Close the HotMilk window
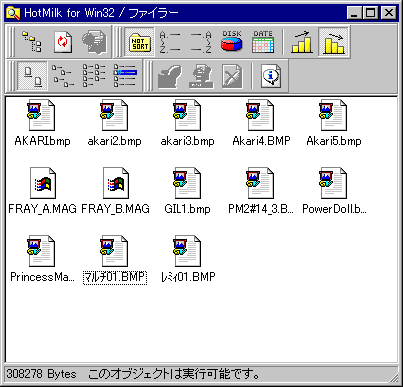Image resolution: width=403 pixels, height=387 pixels. click(x=389, y=13)
